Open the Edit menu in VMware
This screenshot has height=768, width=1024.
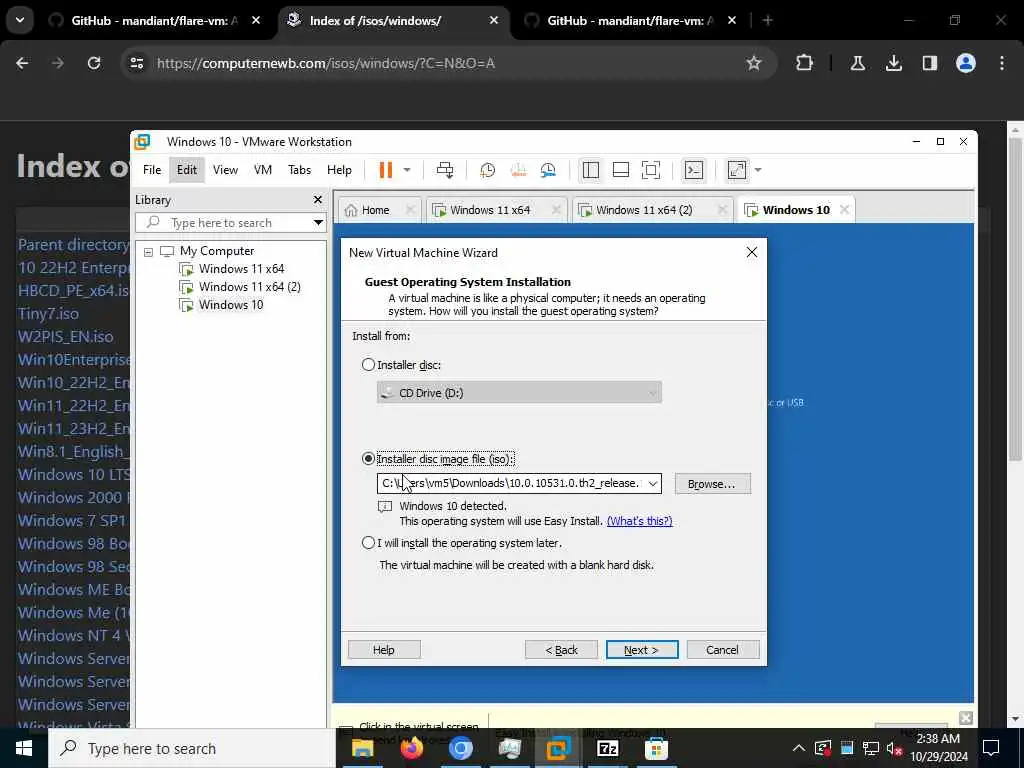[x=187, y=170]
